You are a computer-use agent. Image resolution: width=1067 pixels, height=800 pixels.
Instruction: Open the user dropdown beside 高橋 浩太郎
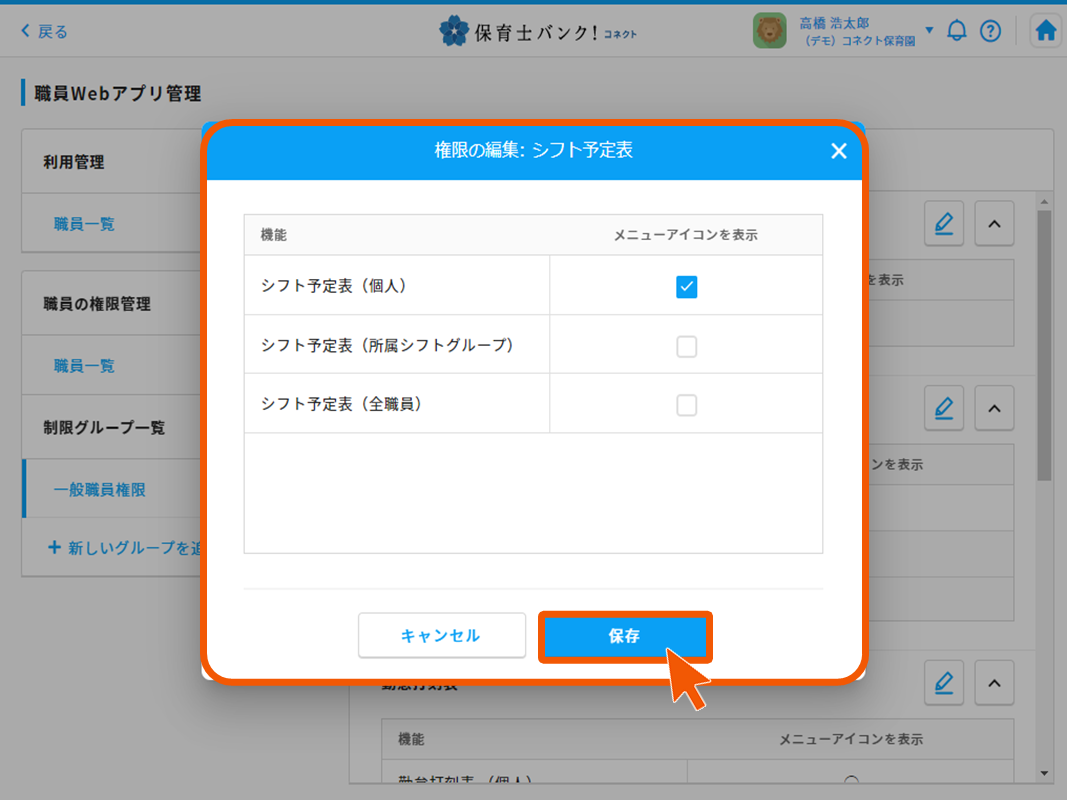click(x=929, y=30)
